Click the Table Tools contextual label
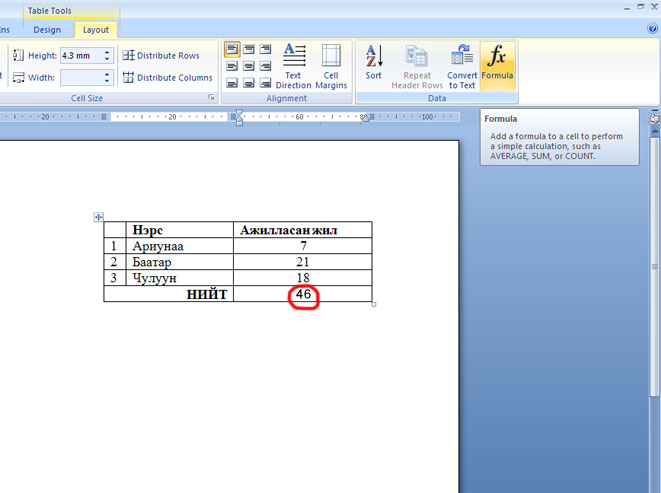Viewport: 661px width, 493px height. (x=50, y=11)
